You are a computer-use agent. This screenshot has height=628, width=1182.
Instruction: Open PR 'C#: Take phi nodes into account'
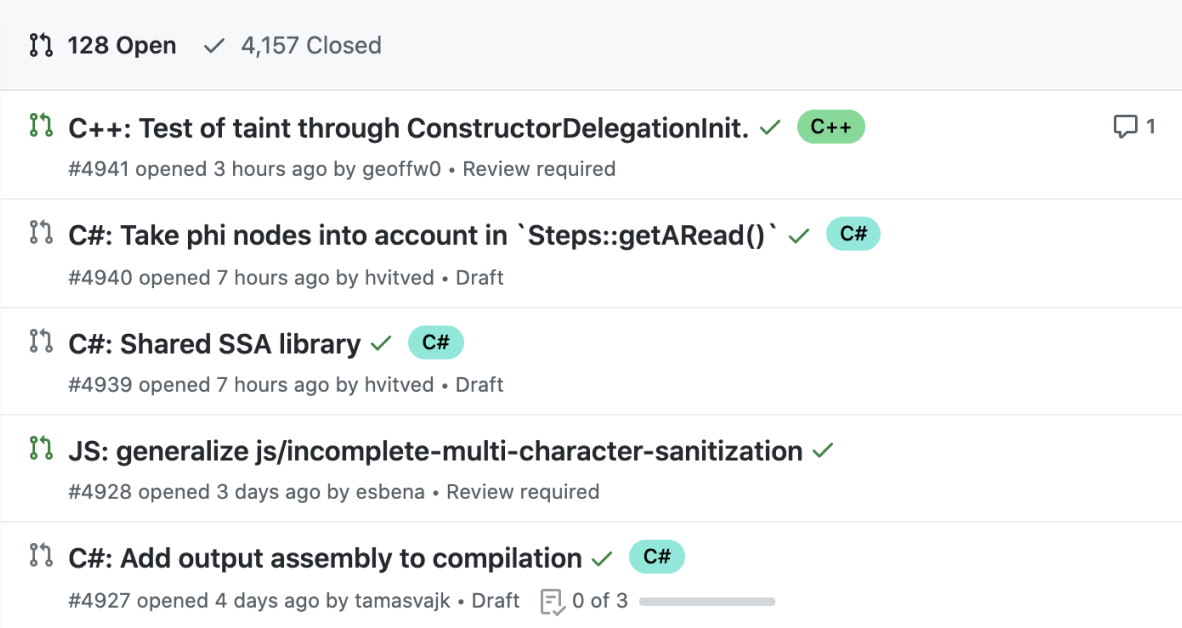coord(422,236)
